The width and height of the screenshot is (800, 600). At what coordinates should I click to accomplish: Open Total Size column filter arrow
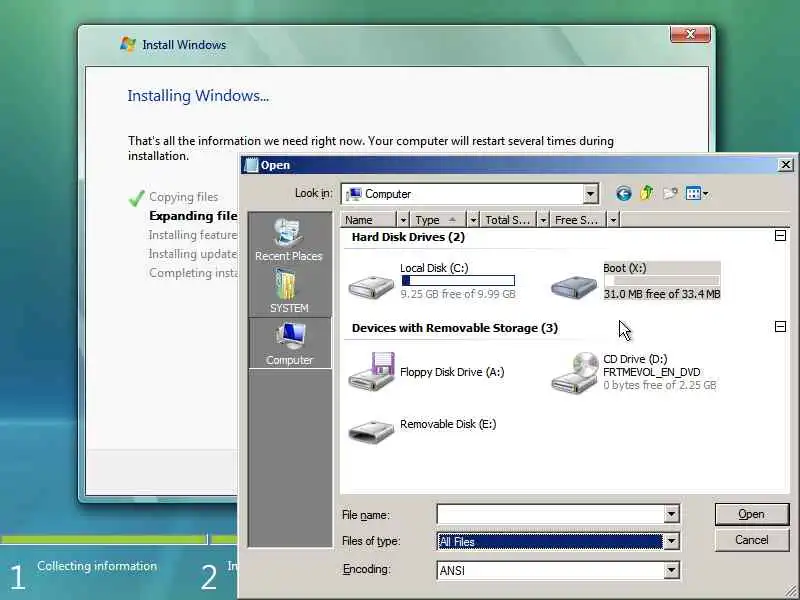(543, 220)
